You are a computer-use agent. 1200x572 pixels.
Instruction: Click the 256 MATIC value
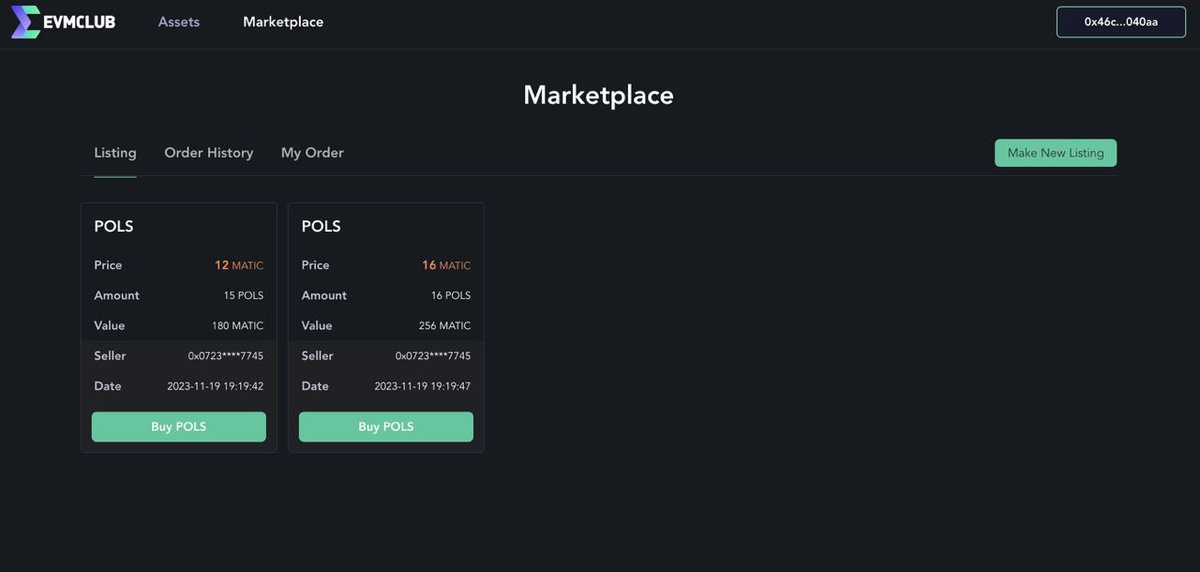tap(445, 326)
